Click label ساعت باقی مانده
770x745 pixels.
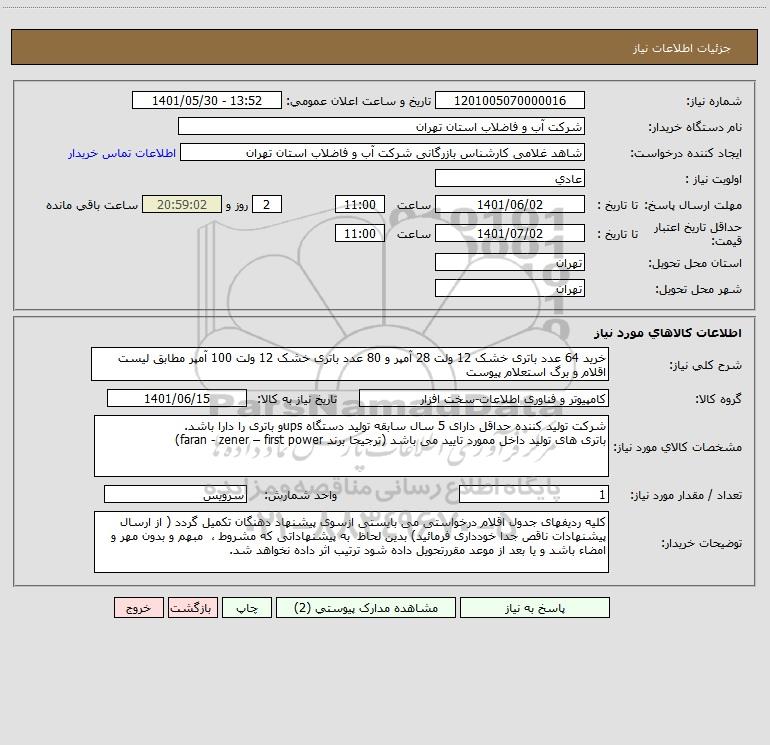point(92,205)
